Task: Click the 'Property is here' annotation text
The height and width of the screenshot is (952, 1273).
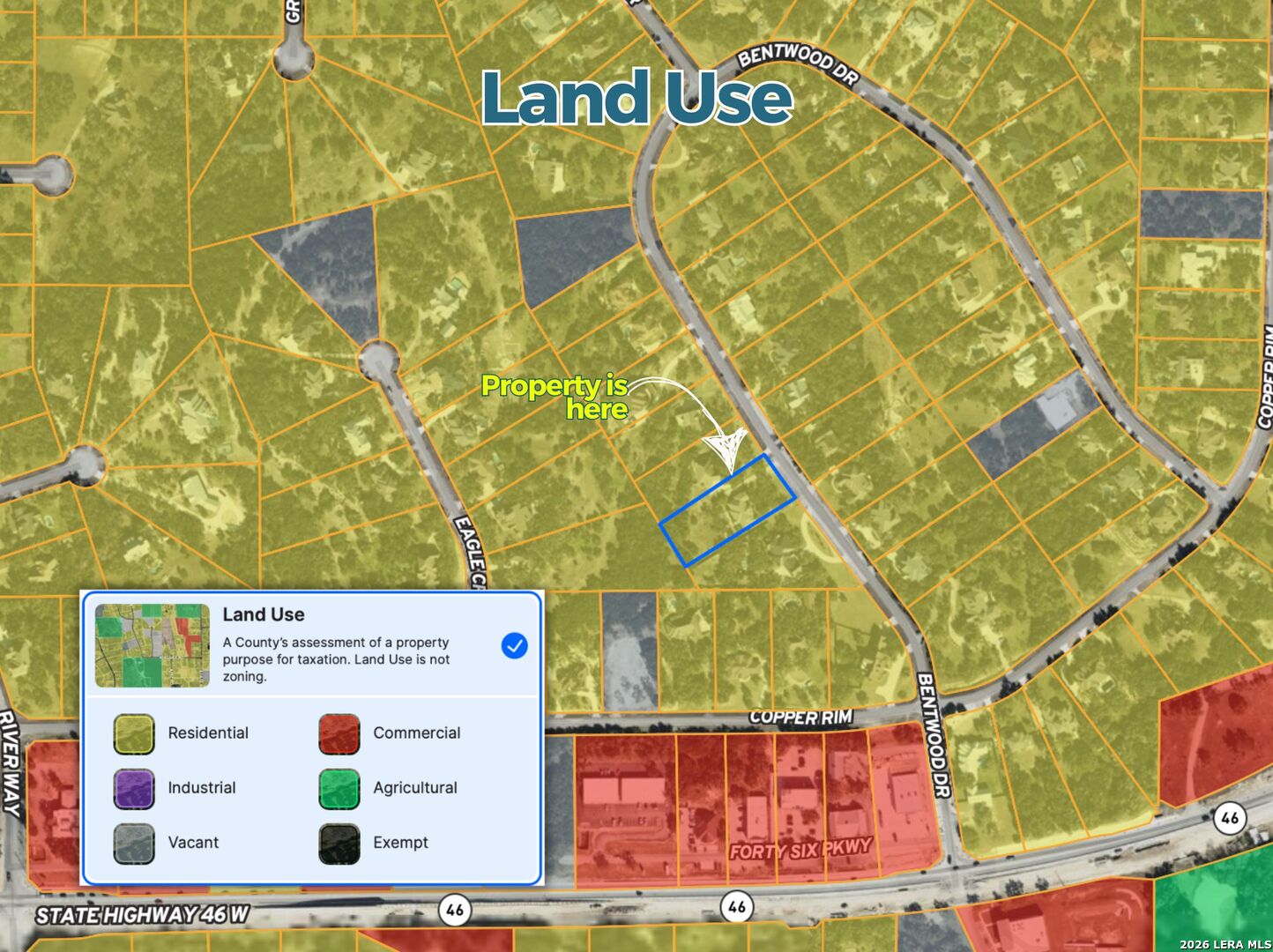Action: [555, 397]
